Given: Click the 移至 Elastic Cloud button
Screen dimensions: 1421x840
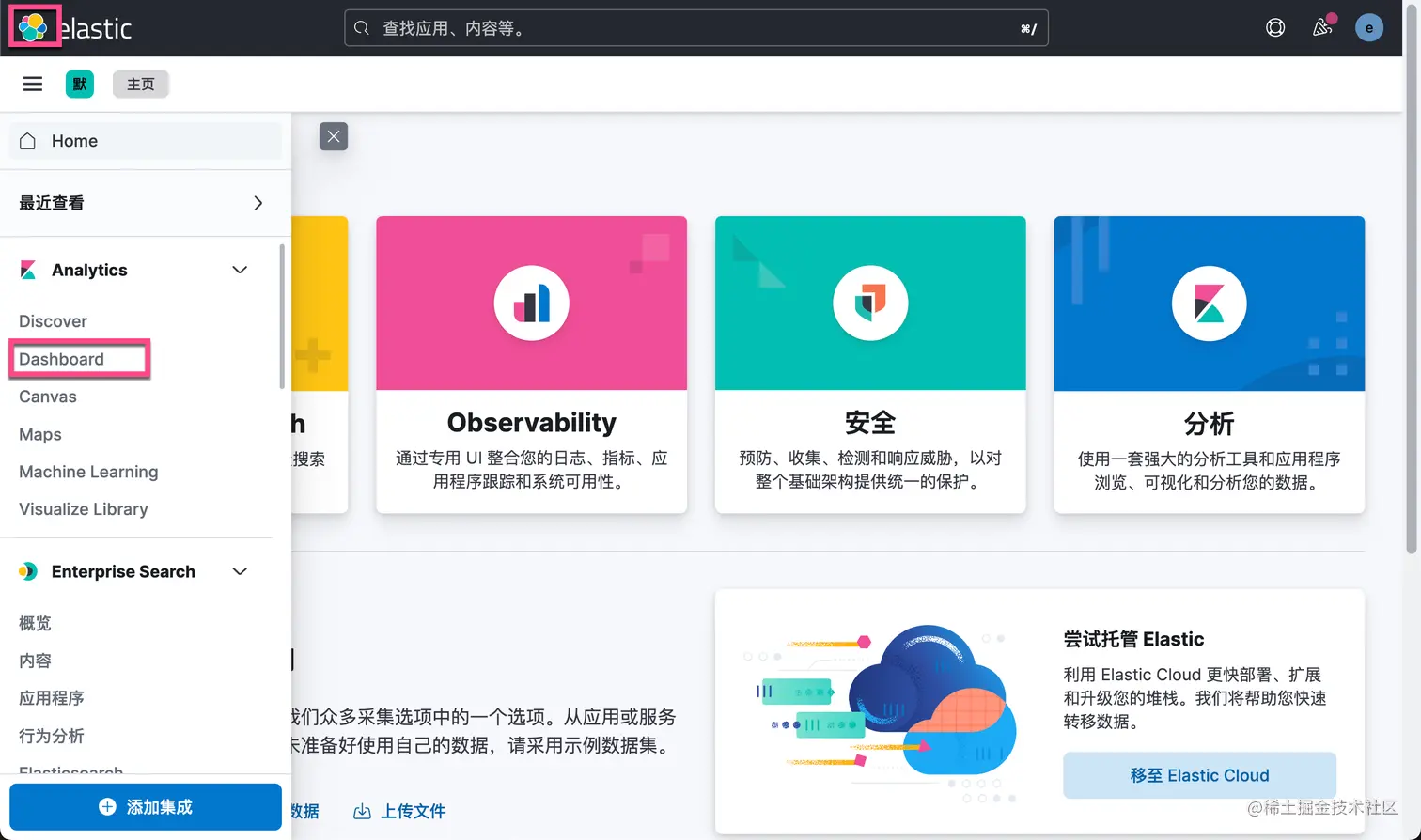Looking at the screenshot, I should pos(1199,775).
